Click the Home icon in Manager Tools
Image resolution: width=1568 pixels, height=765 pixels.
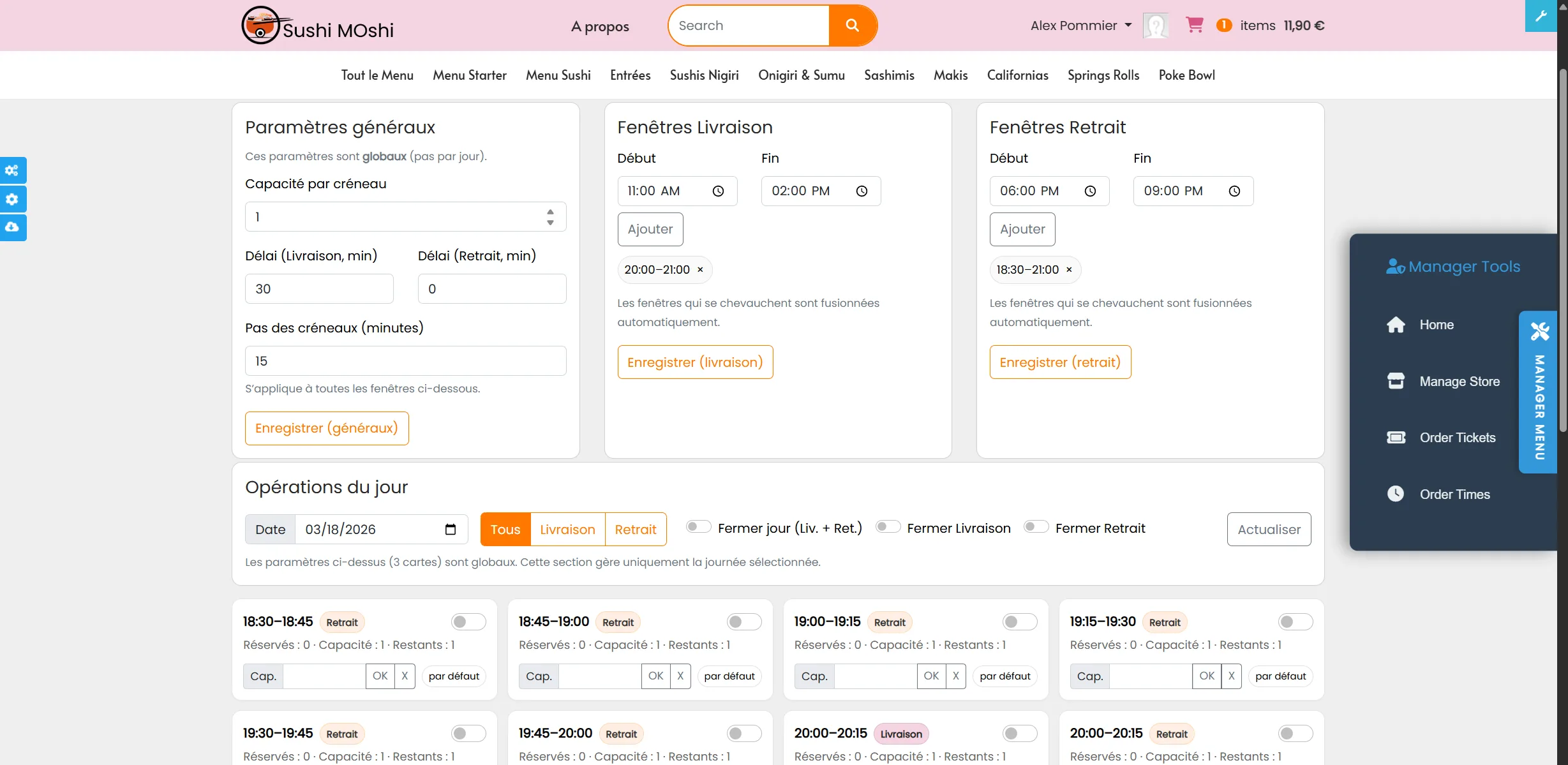click(x=1396, y=325)
